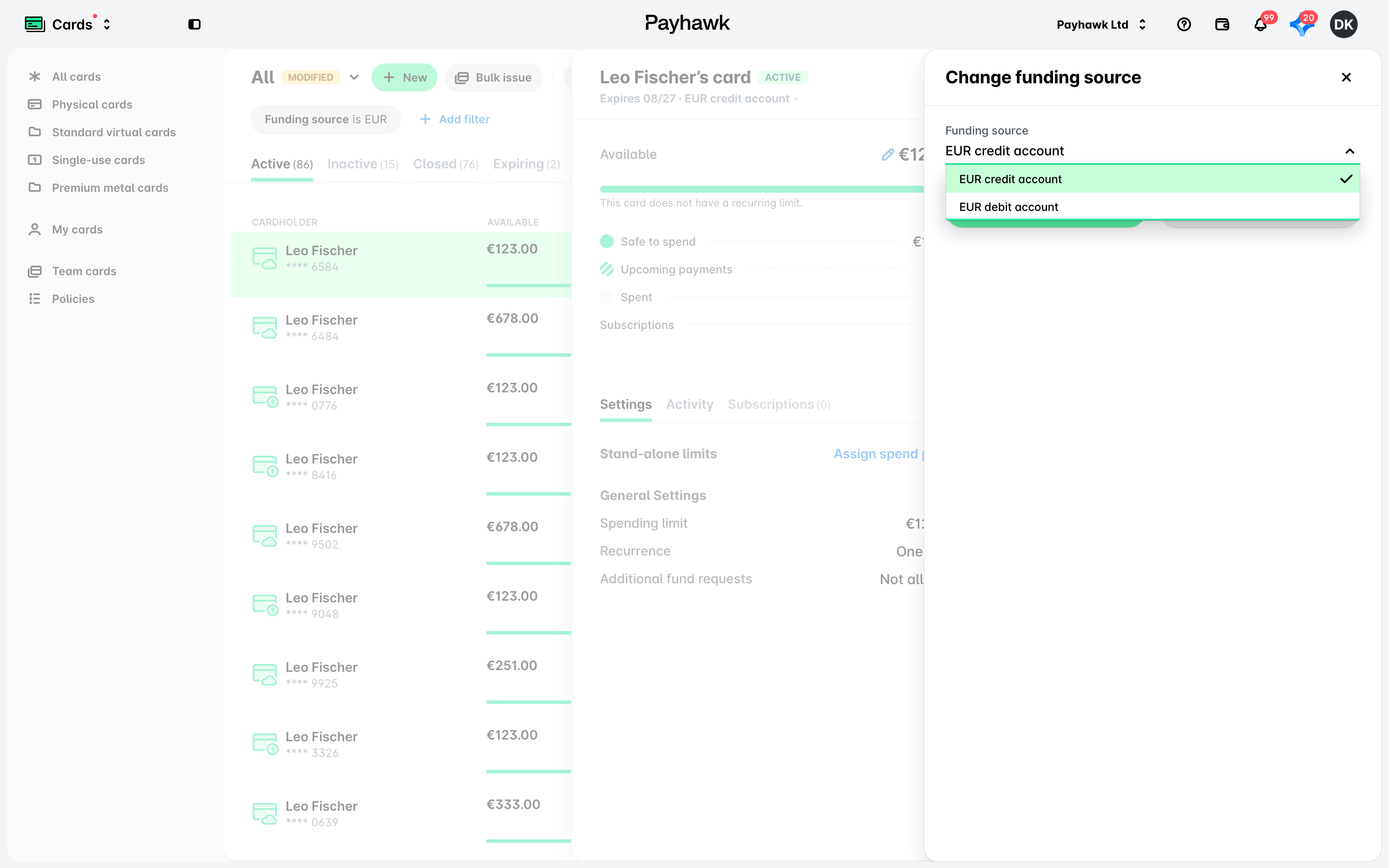Go to Team cards
This screenshot has width=1389, height=868.
(84, 271)
